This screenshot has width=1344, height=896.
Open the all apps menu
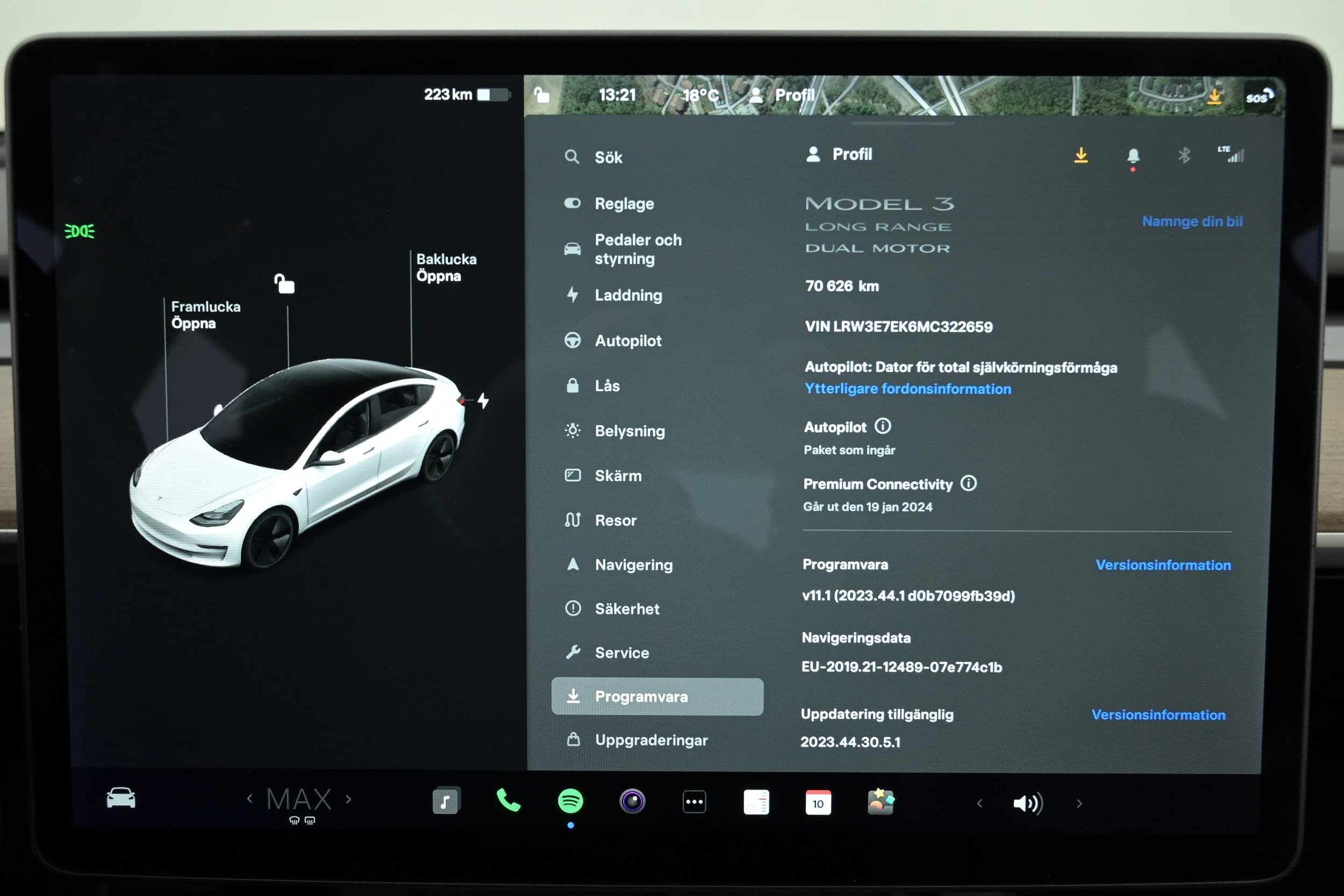[694, 802]
